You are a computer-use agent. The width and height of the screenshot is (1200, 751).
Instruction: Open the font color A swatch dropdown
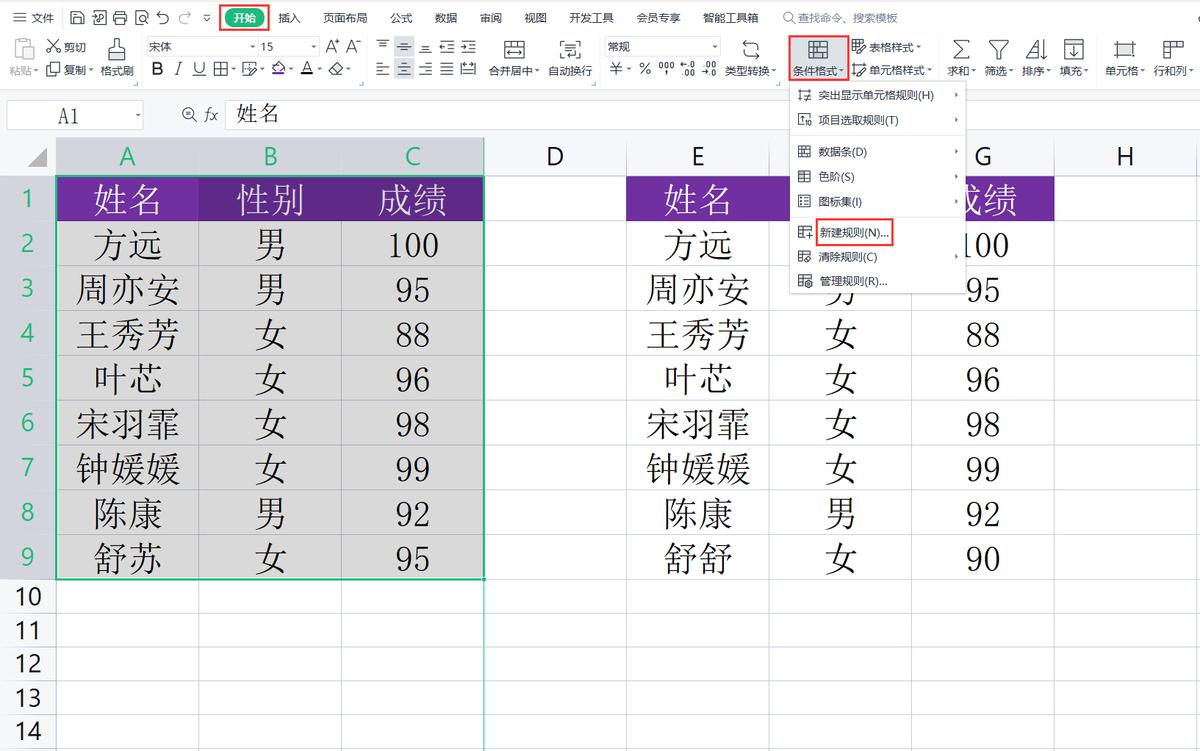coord(315,68)
